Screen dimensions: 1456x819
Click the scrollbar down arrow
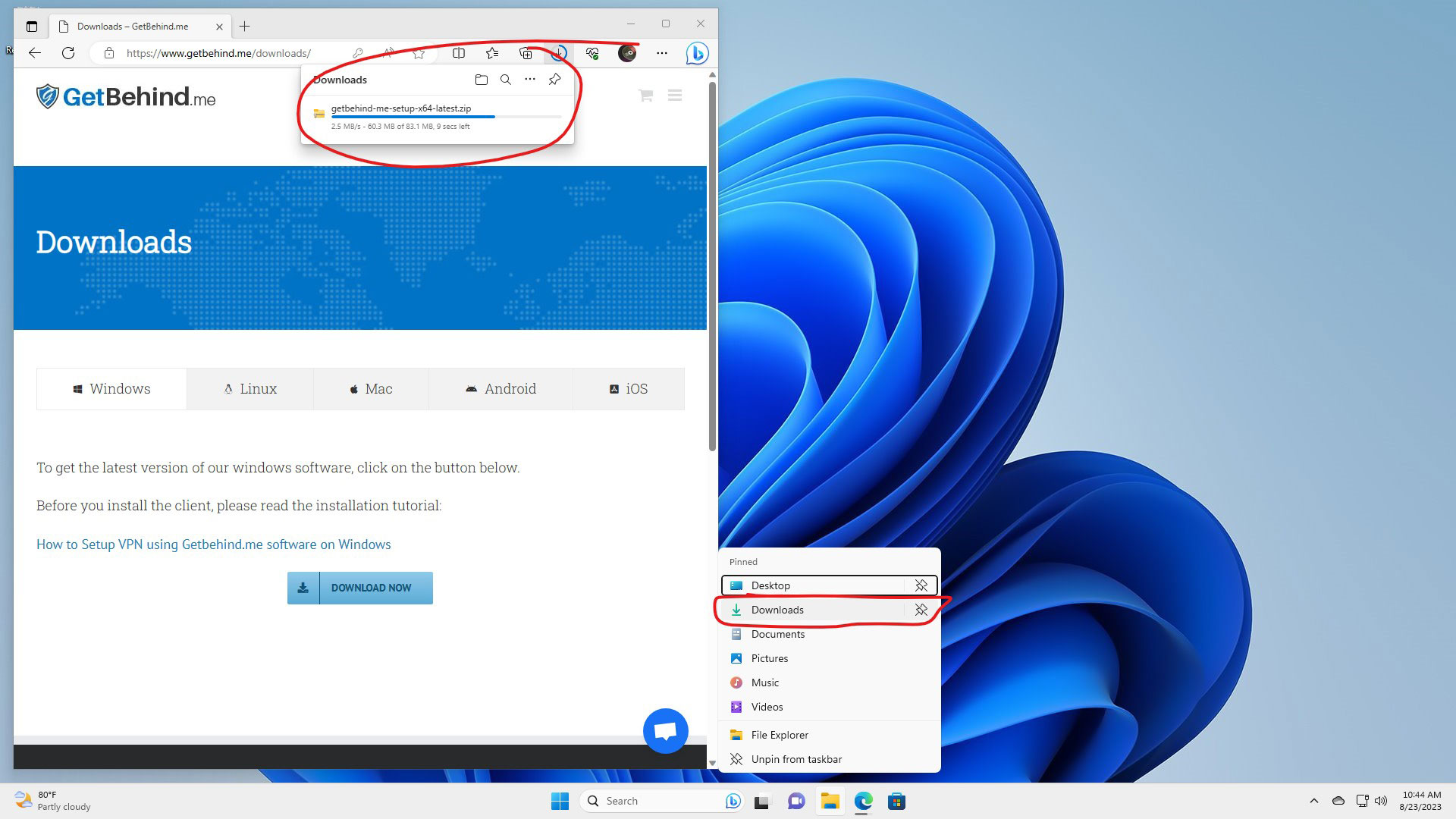click(712, 763)
